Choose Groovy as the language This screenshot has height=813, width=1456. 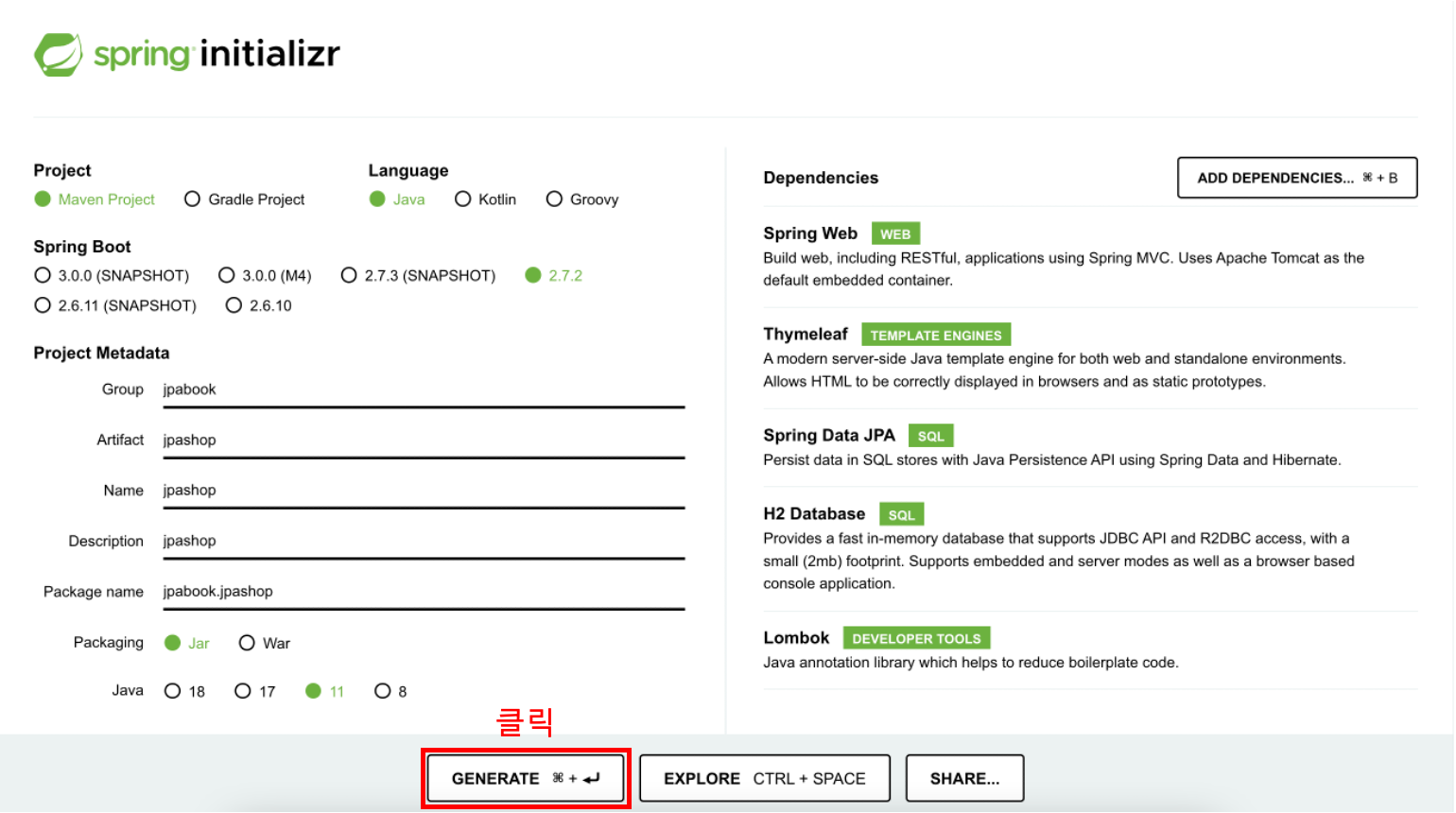[554, 199]
